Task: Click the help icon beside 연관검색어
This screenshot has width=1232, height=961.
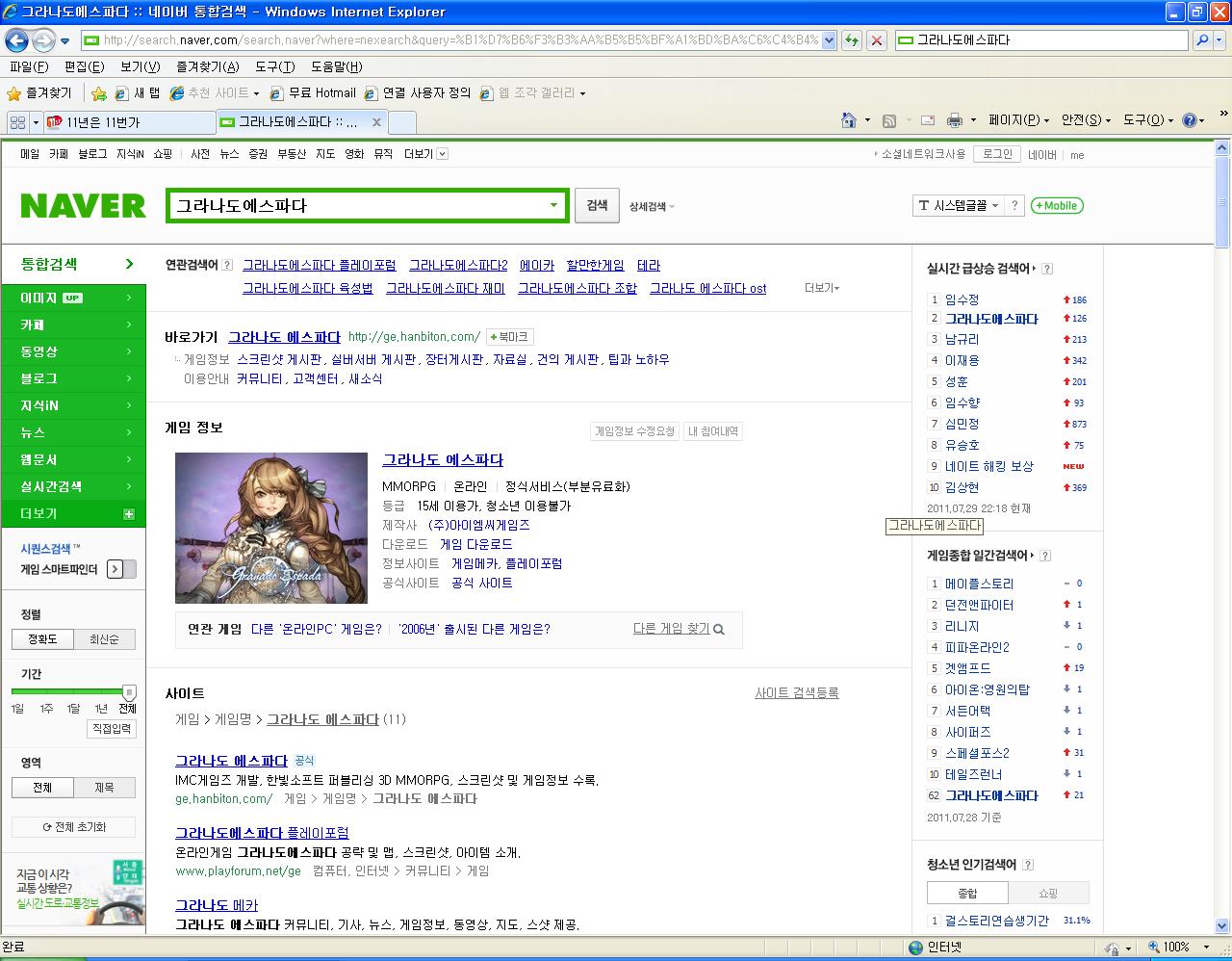Action: (x=227, y=265)
